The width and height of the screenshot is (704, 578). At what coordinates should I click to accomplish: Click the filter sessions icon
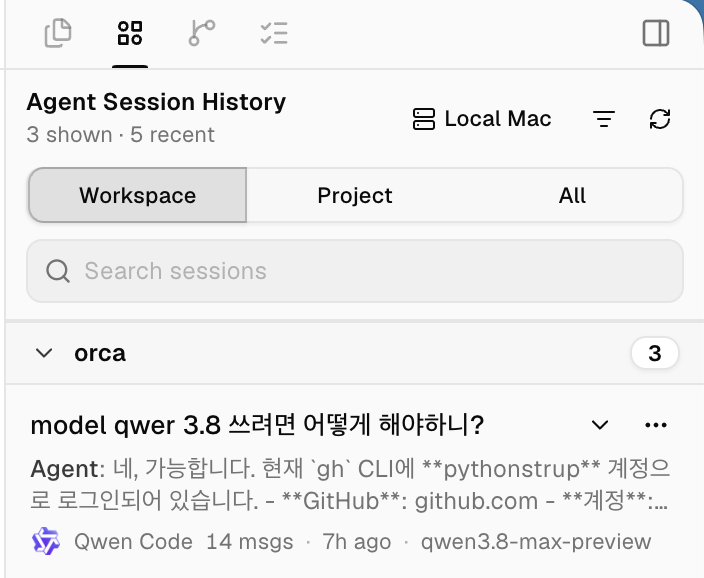(x=604, y=119)
